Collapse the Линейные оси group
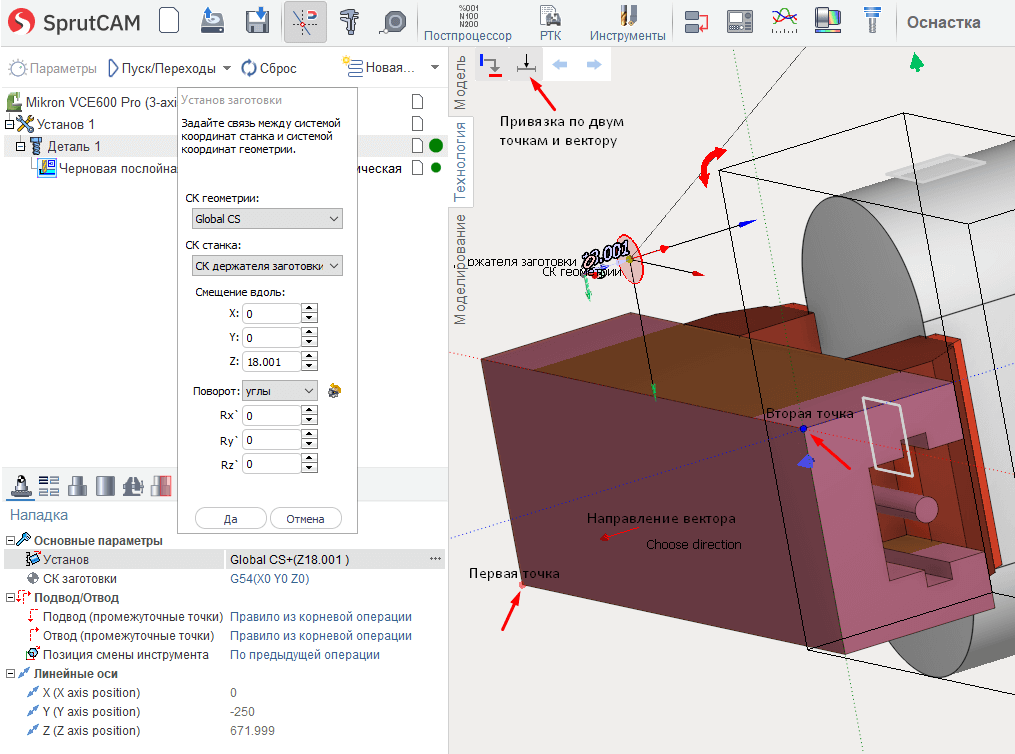The width and height of the screenshot is (1015, 754). point(10,674)
